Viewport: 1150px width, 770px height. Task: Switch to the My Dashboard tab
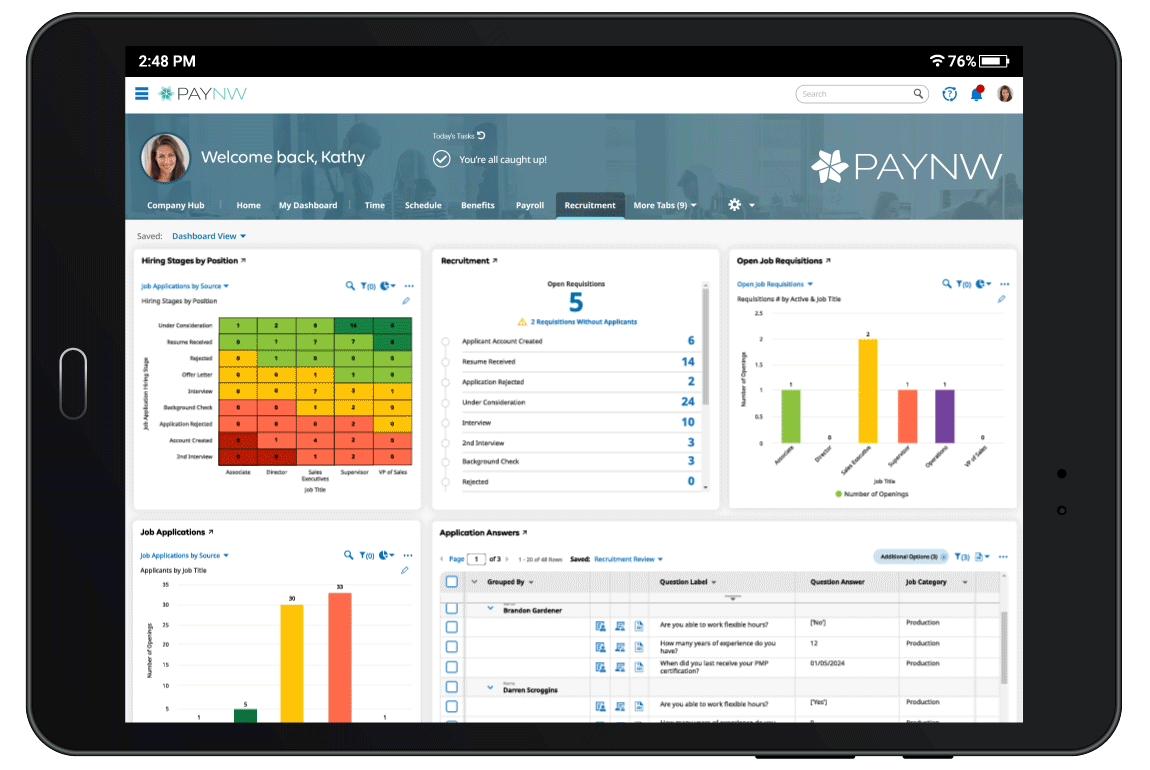point(308,205)
